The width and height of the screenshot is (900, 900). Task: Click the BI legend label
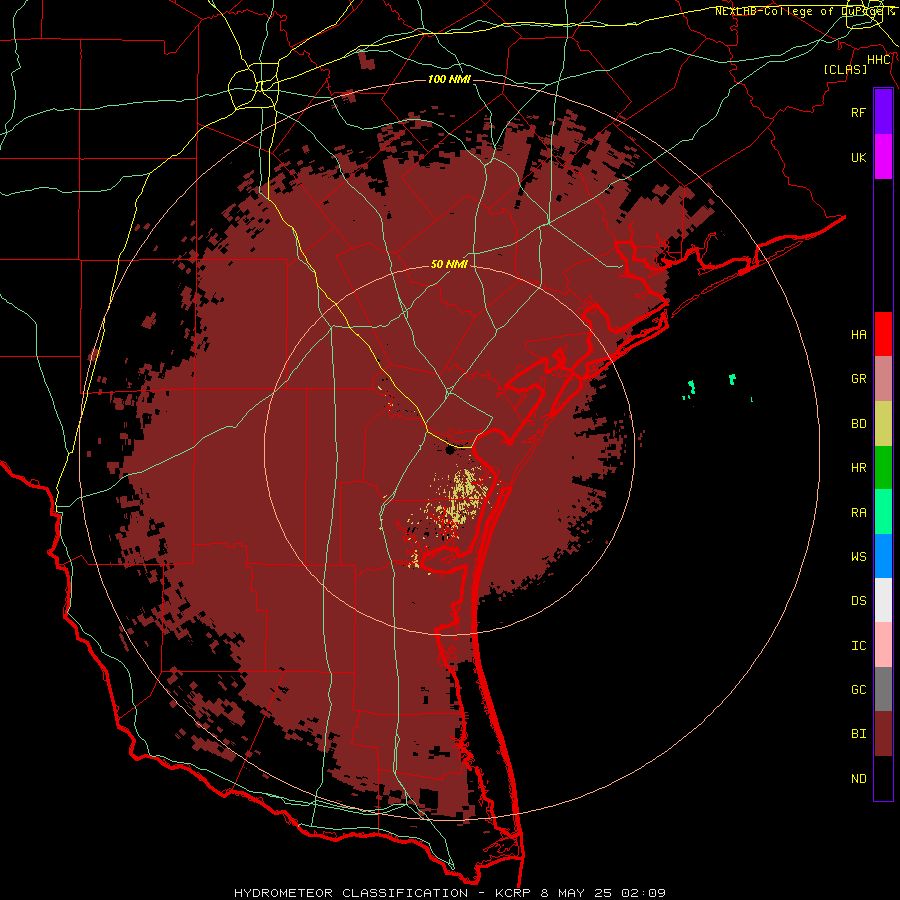858,734
